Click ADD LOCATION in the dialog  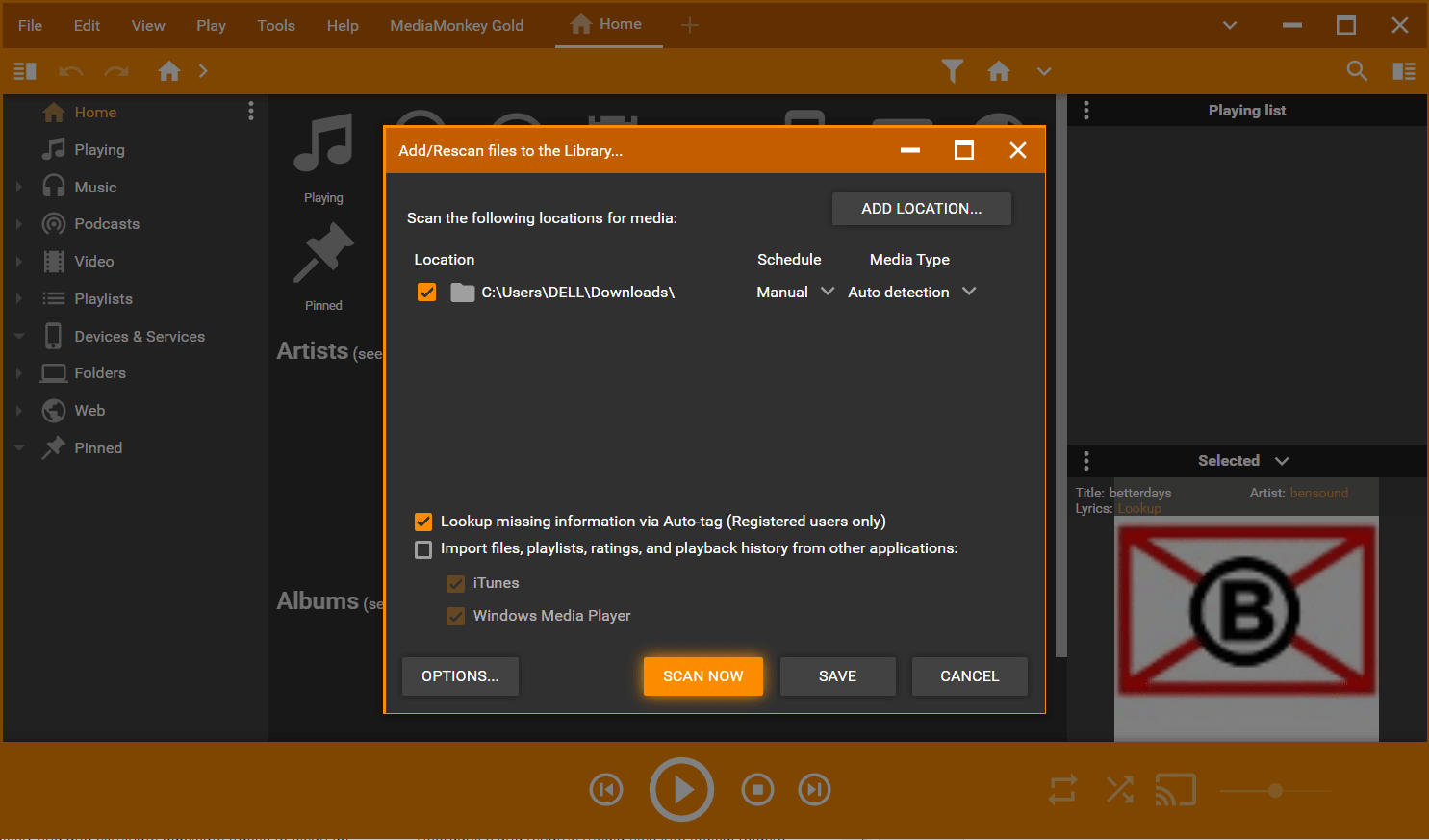921,209
